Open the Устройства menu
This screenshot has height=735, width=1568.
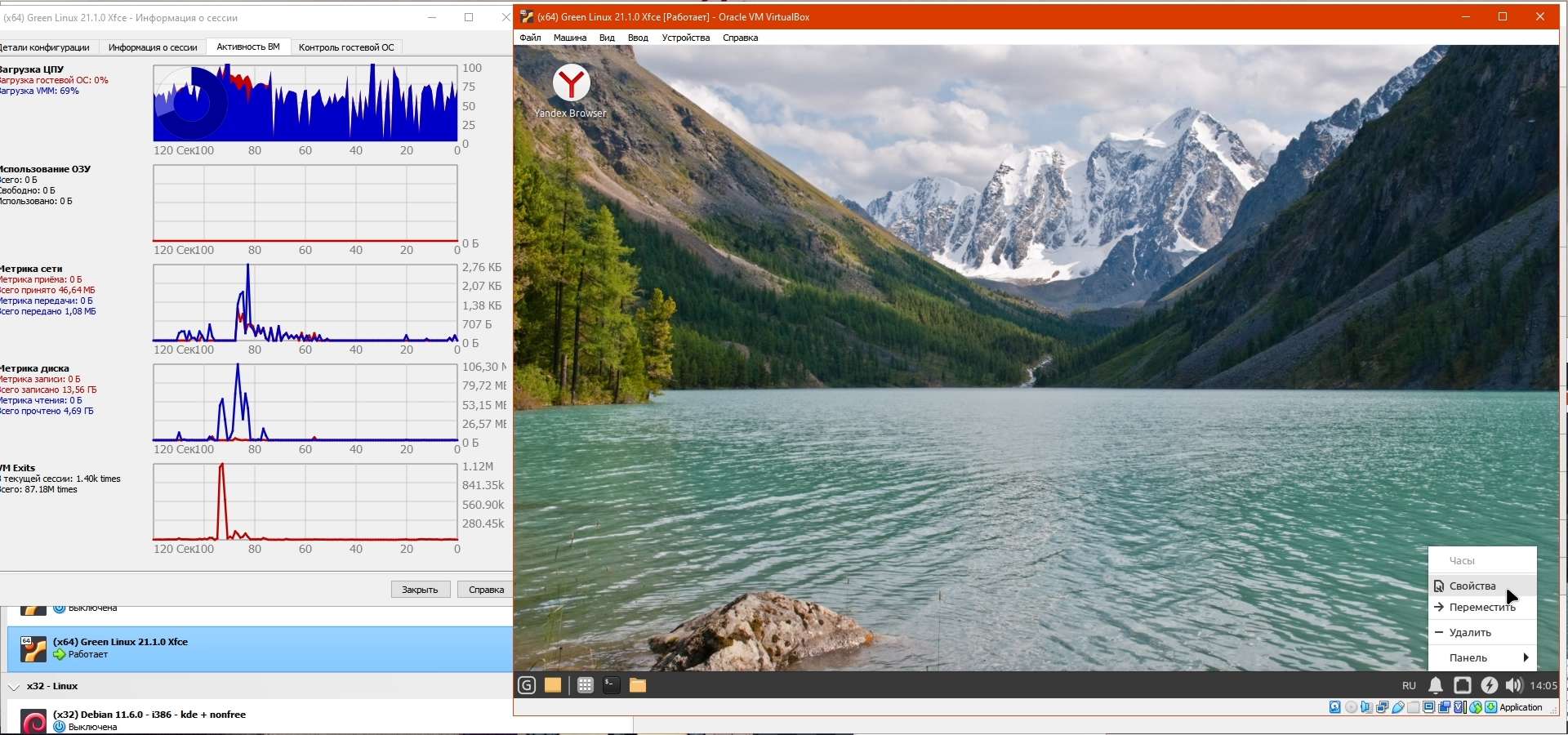[x=686, y=38]
